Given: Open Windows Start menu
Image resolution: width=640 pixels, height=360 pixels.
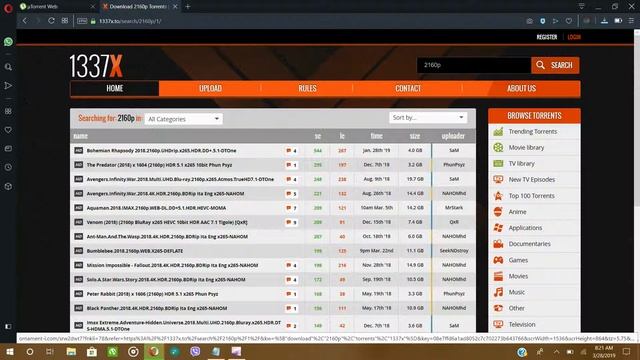Looking at the screenshot, I should [x=10, y=351].
